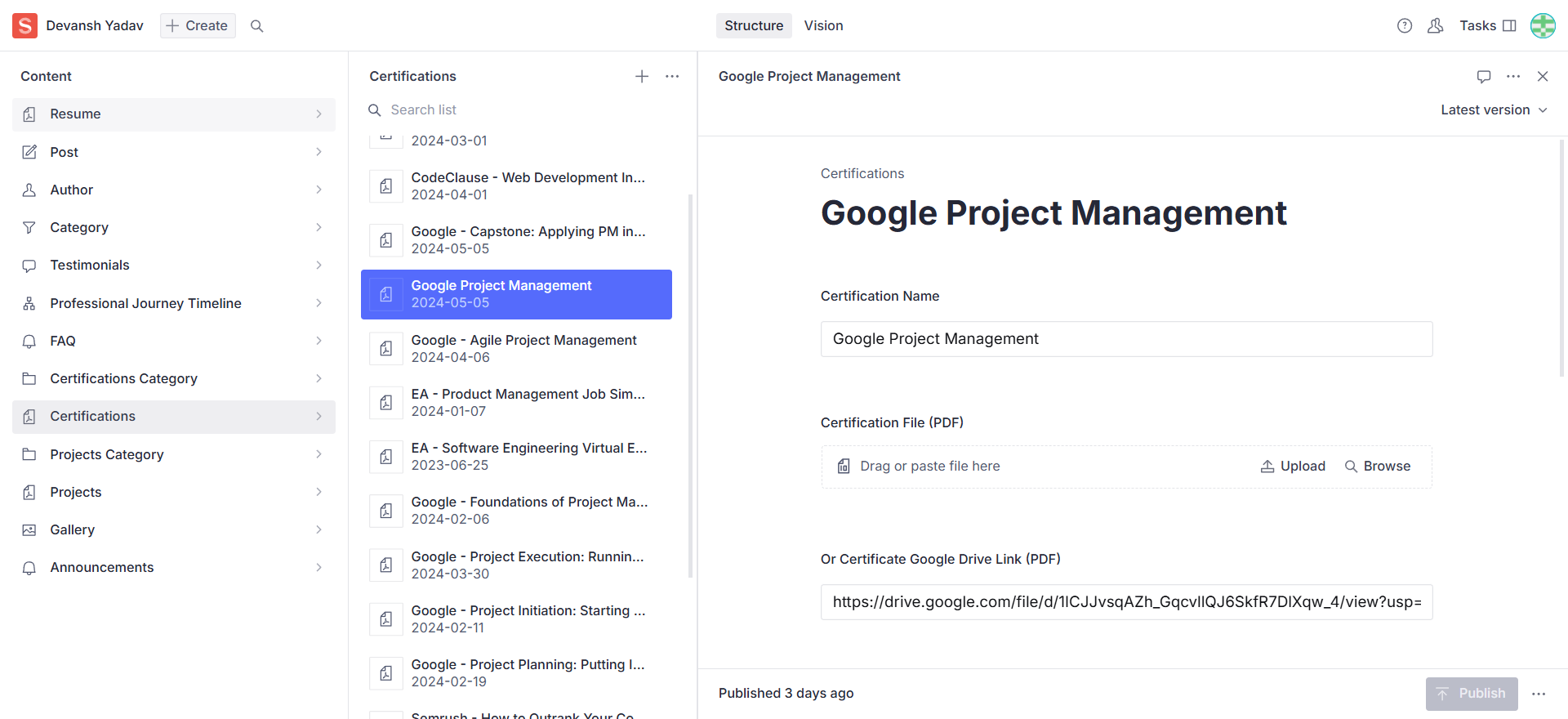The height and width of the screenshot is (719, 1568).
Task: Select Google - Capstone: Applying PM certification
Action: click(516, 240)
